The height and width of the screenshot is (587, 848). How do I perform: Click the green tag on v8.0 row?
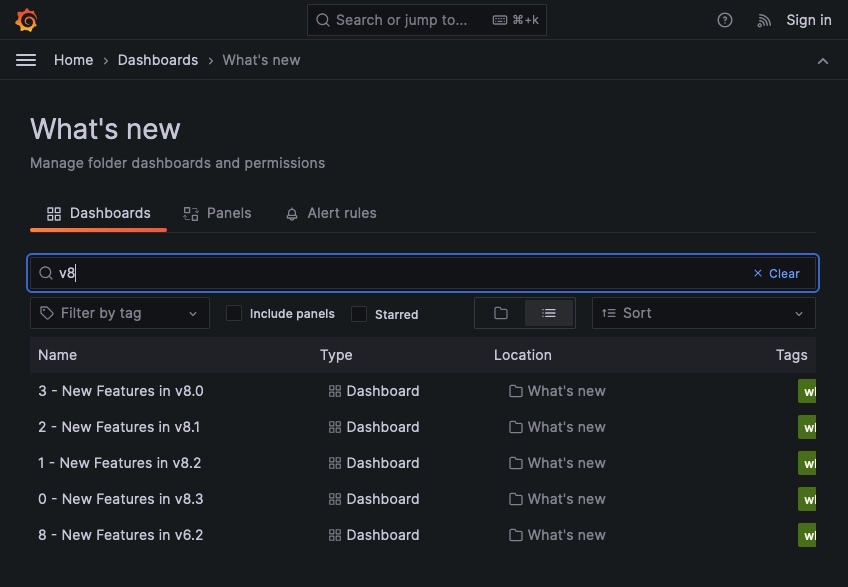[807, 391]
